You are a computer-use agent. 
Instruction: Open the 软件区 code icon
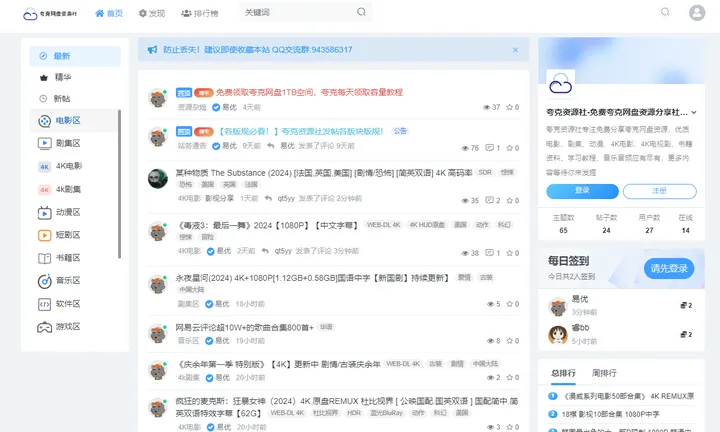point(44,304)
